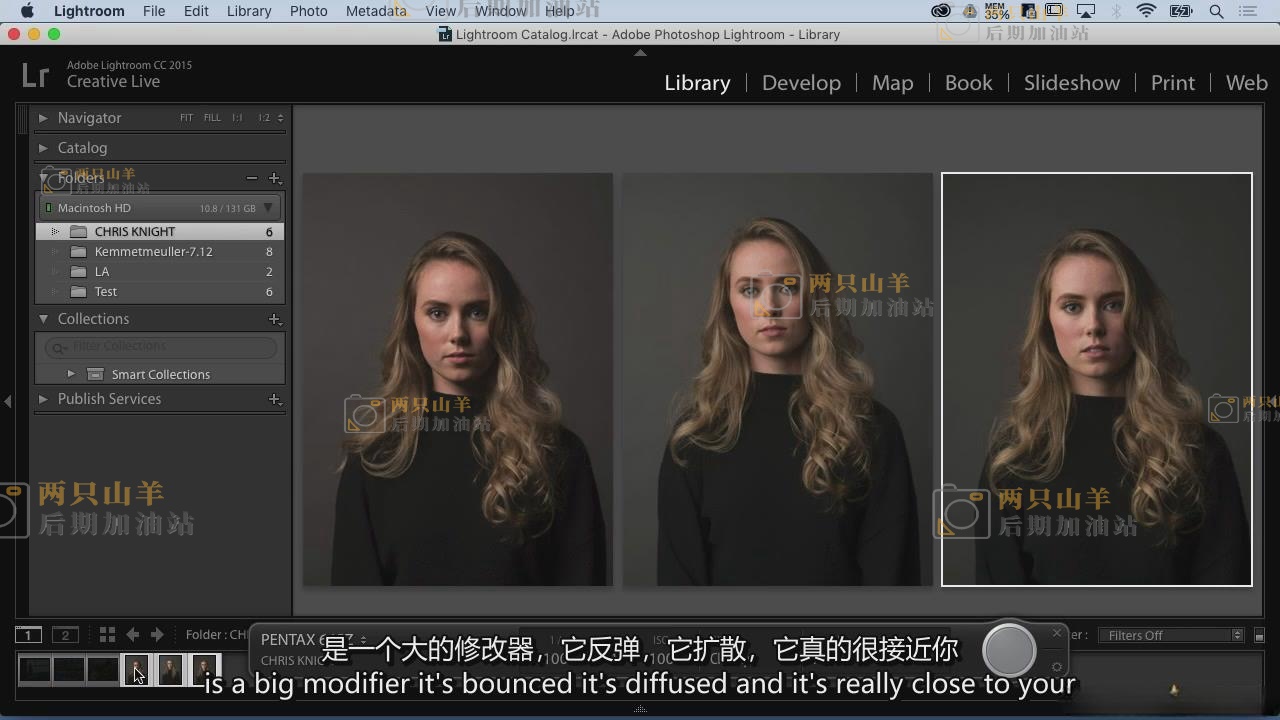
Task: Open the Metadata menu
Action: [x=376, y=11]
